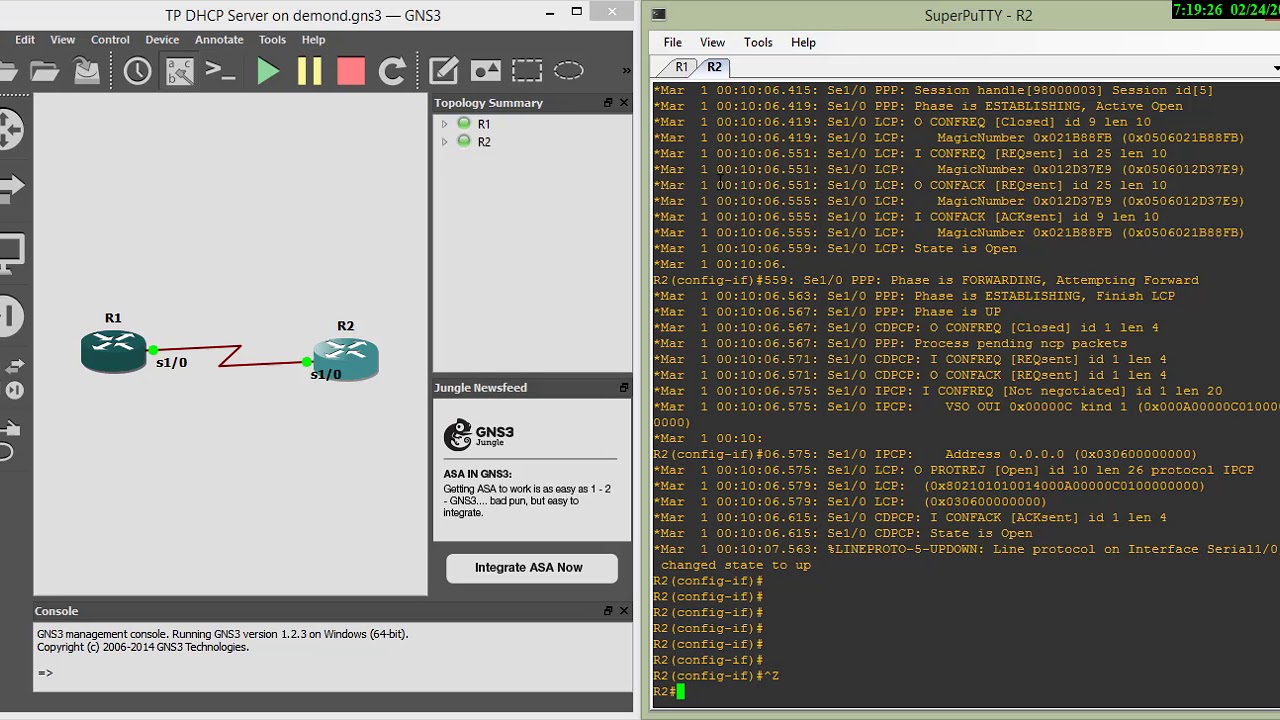Open the Tools menu in GNS3
The height and width of the screenshot is (720, 1280).
(x=272, y=40)
